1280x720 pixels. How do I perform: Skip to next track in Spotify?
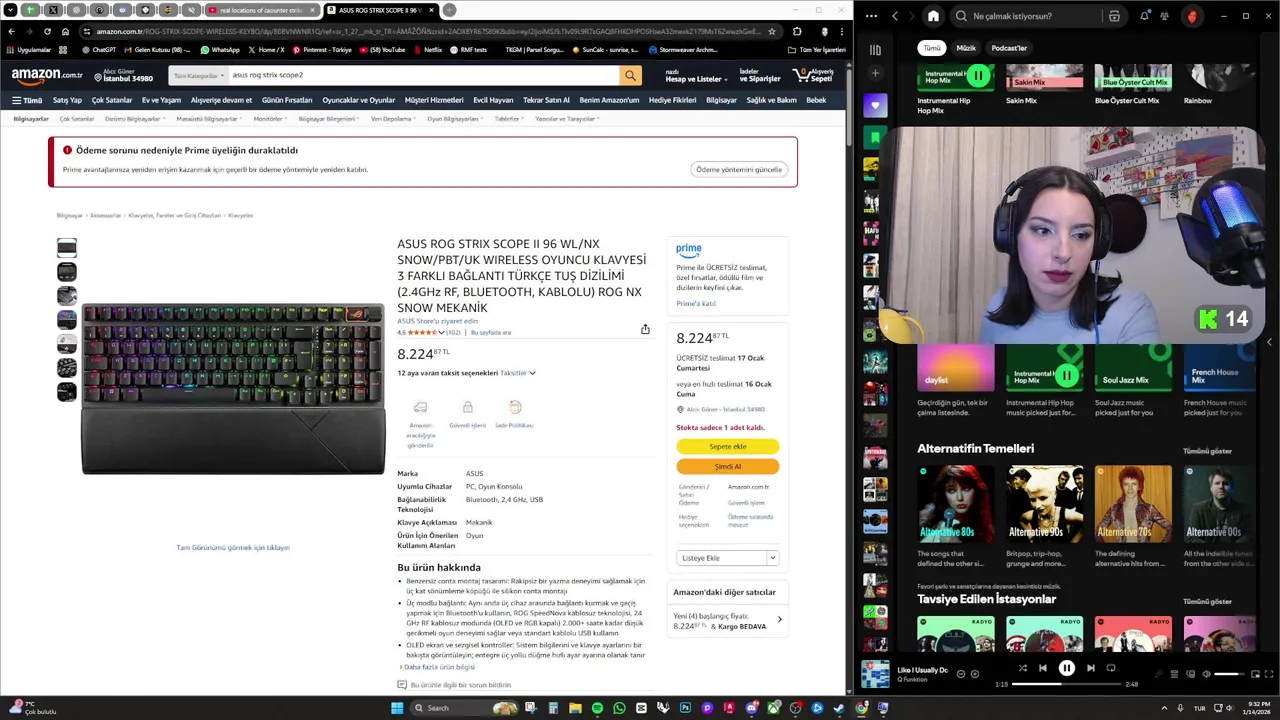click(1090, 668)
